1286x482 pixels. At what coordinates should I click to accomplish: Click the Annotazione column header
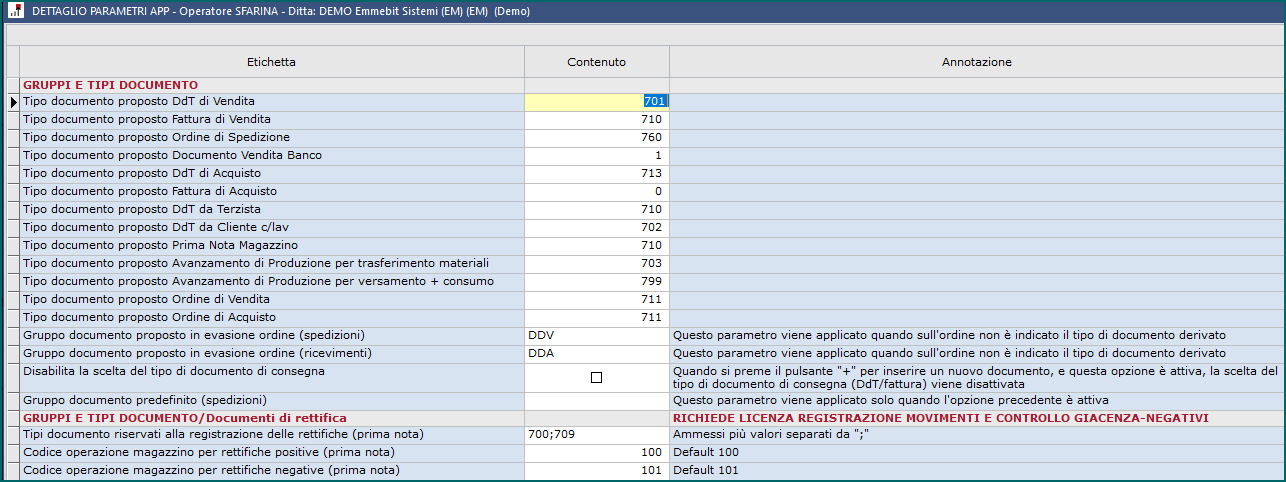[976, 62]
